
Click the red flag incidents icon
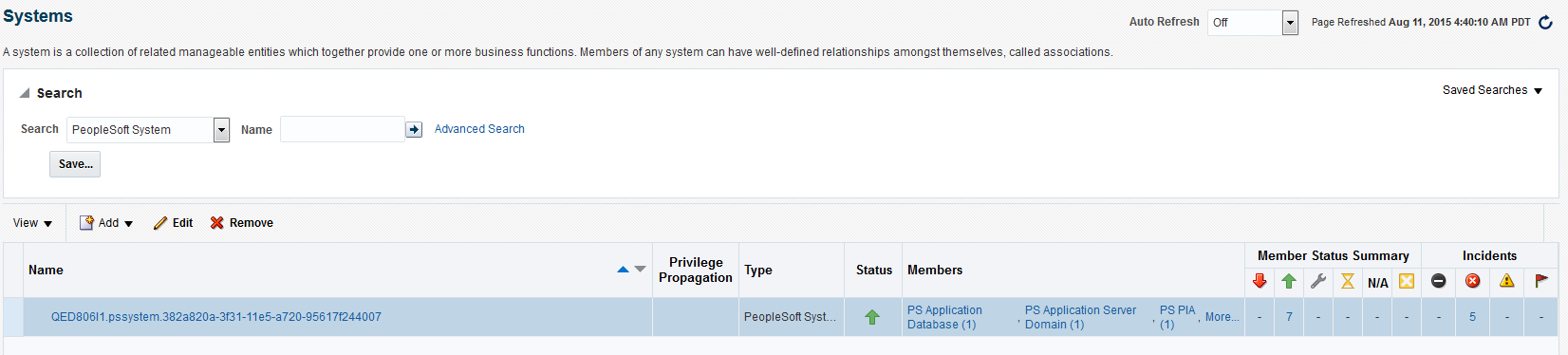tap(1541, 281)
